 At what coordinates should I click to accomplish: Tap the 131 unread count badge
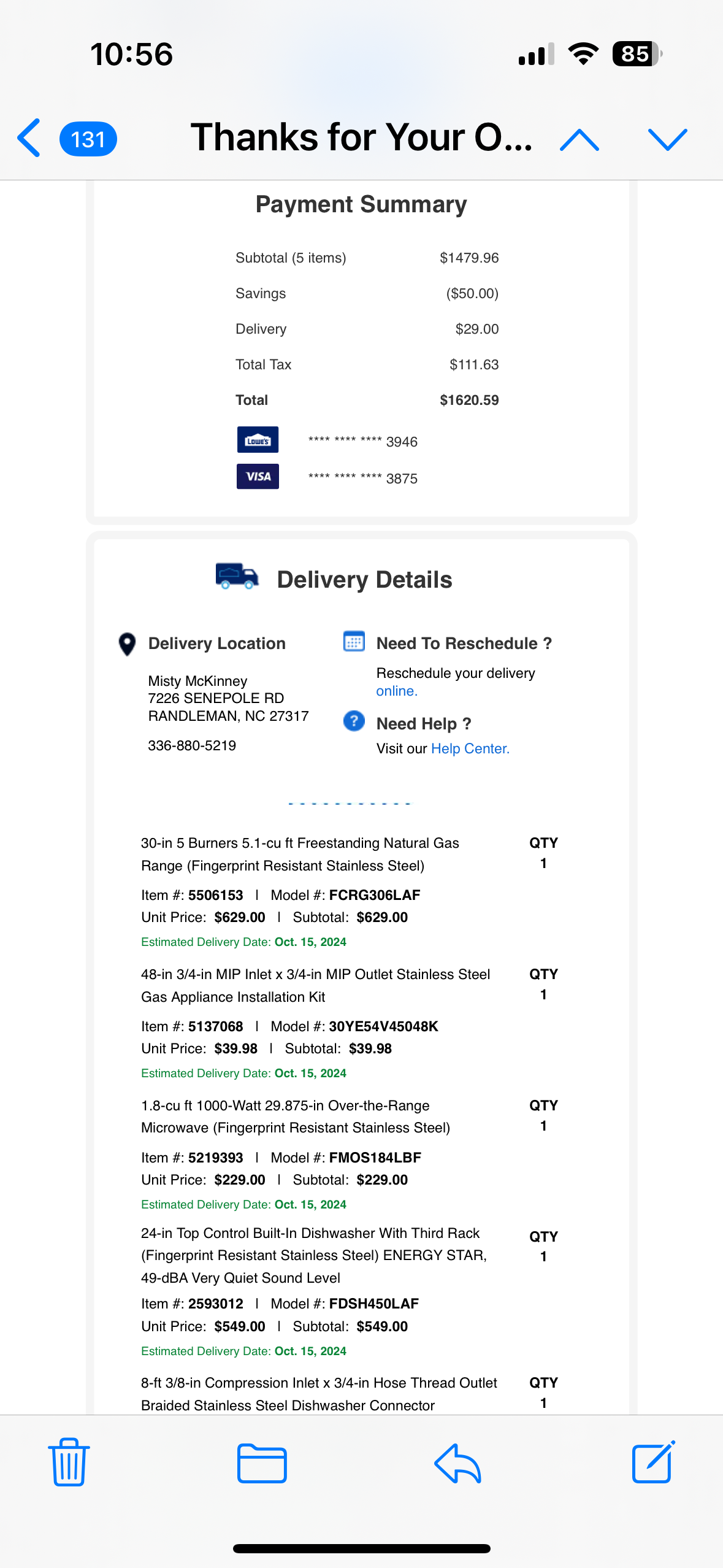tap(88, 139)
